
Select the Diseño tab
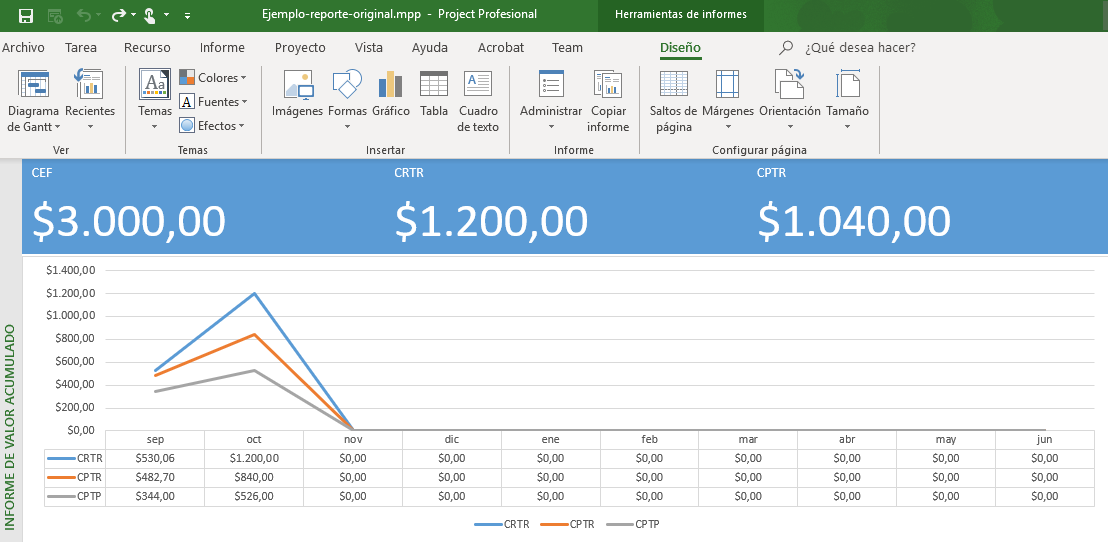coord(680,48)
